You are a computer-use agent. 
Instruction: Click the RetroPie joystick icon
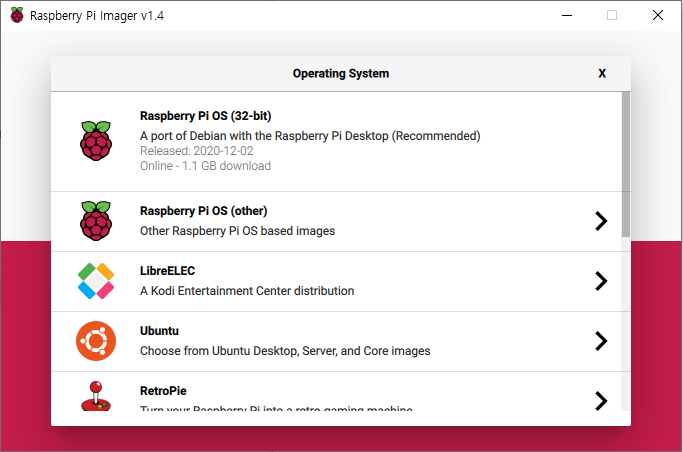pyautogui.click(x=96, y=396)
